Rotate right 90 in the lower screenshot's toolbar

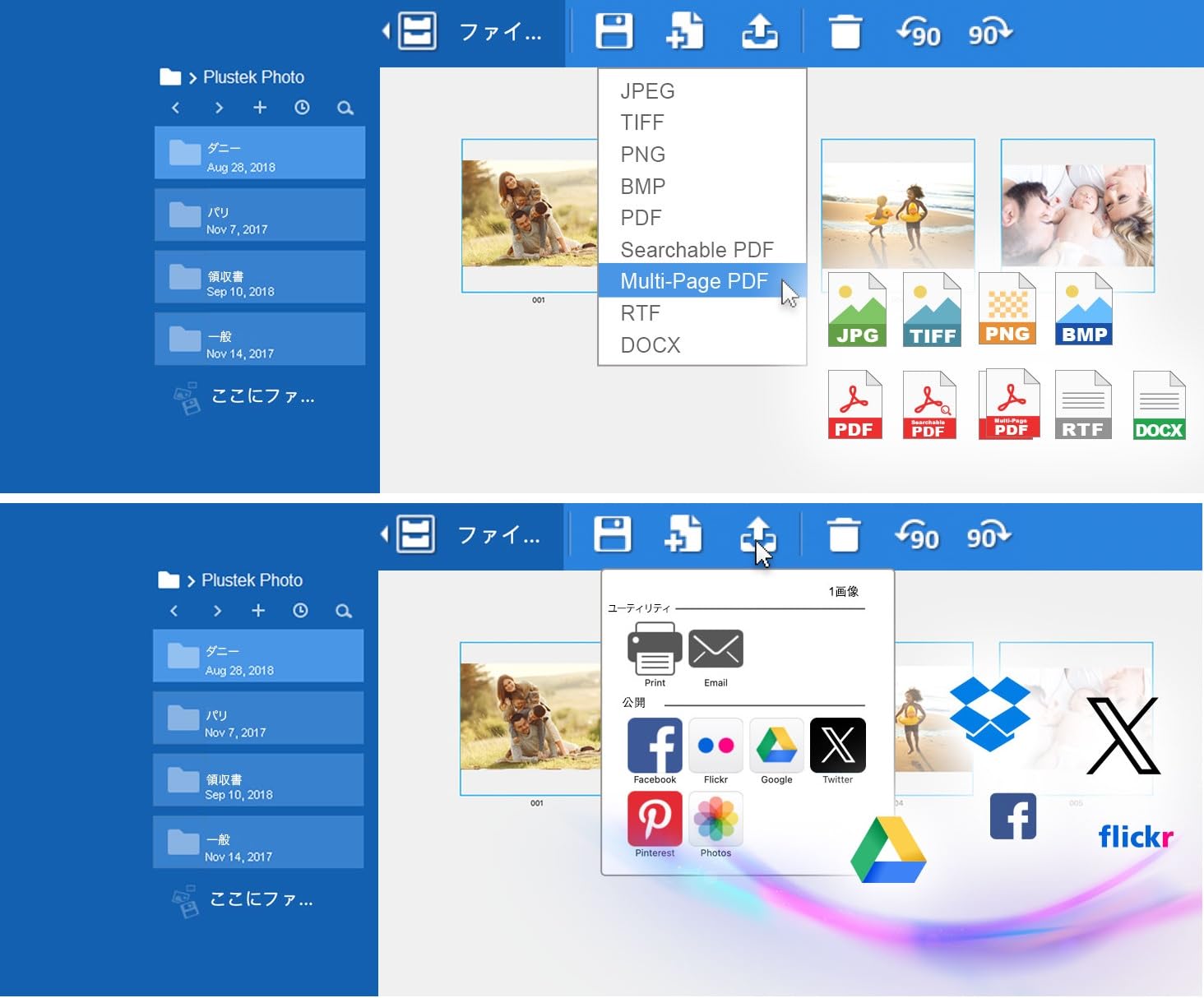[989, 536]
